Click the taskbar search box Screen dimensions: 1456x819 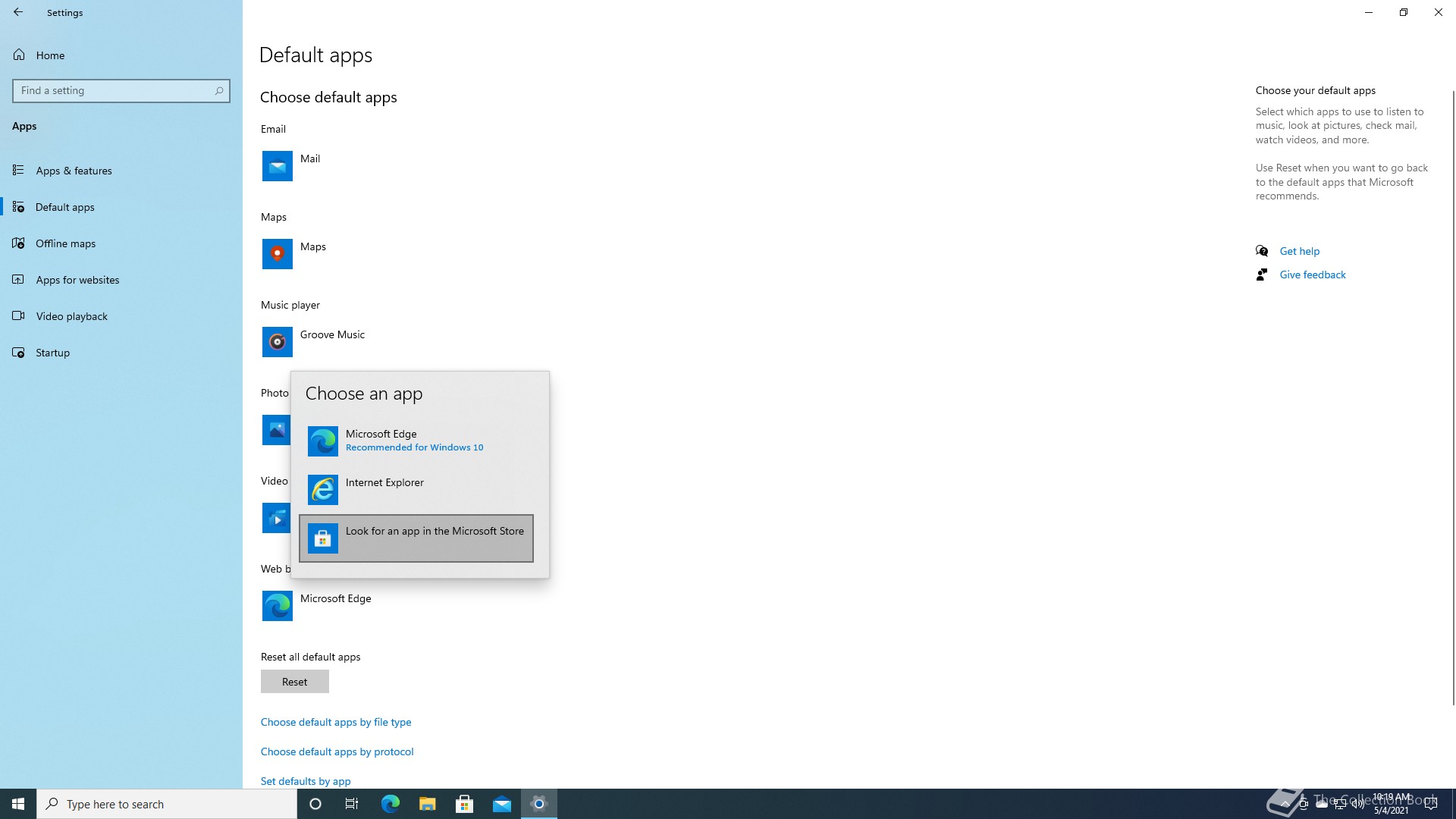coord(167,804)
